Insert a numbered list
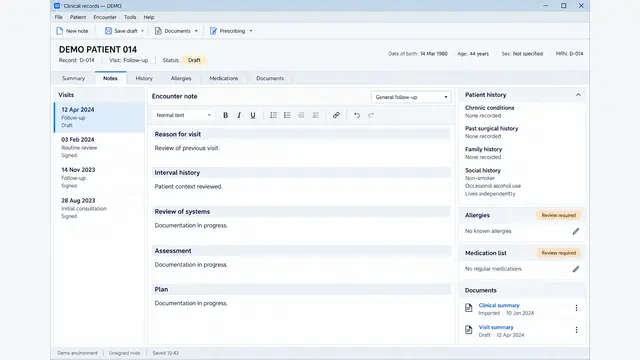The height and width of the screenshot is (360, 640). (273, 116)
